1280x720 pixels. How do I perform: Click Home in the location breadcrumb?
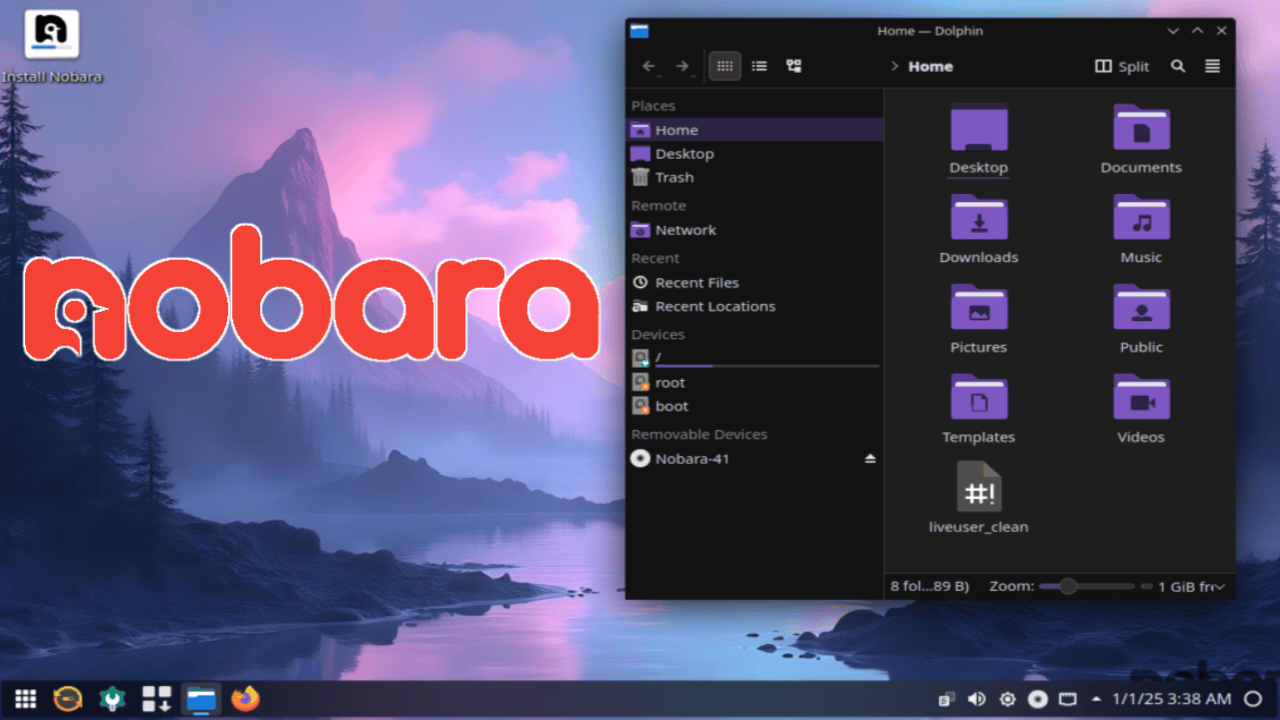930,66
